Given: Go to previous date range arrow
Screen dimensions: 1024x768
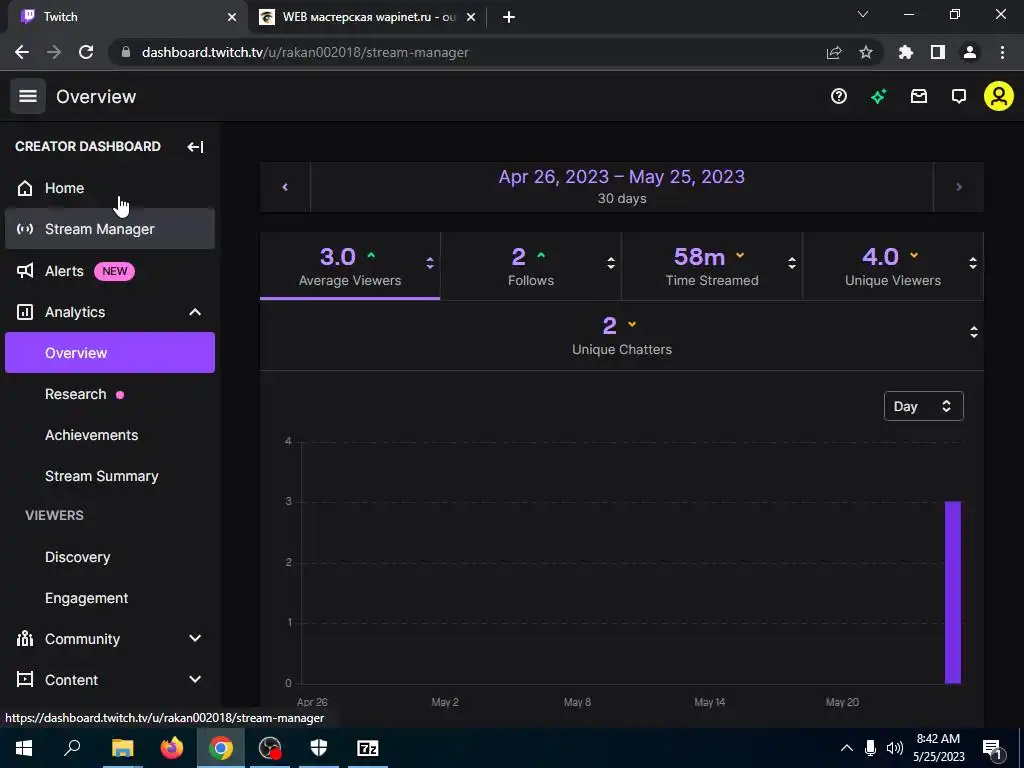Looking at the screenshot, I should click(x=285, y=187).
